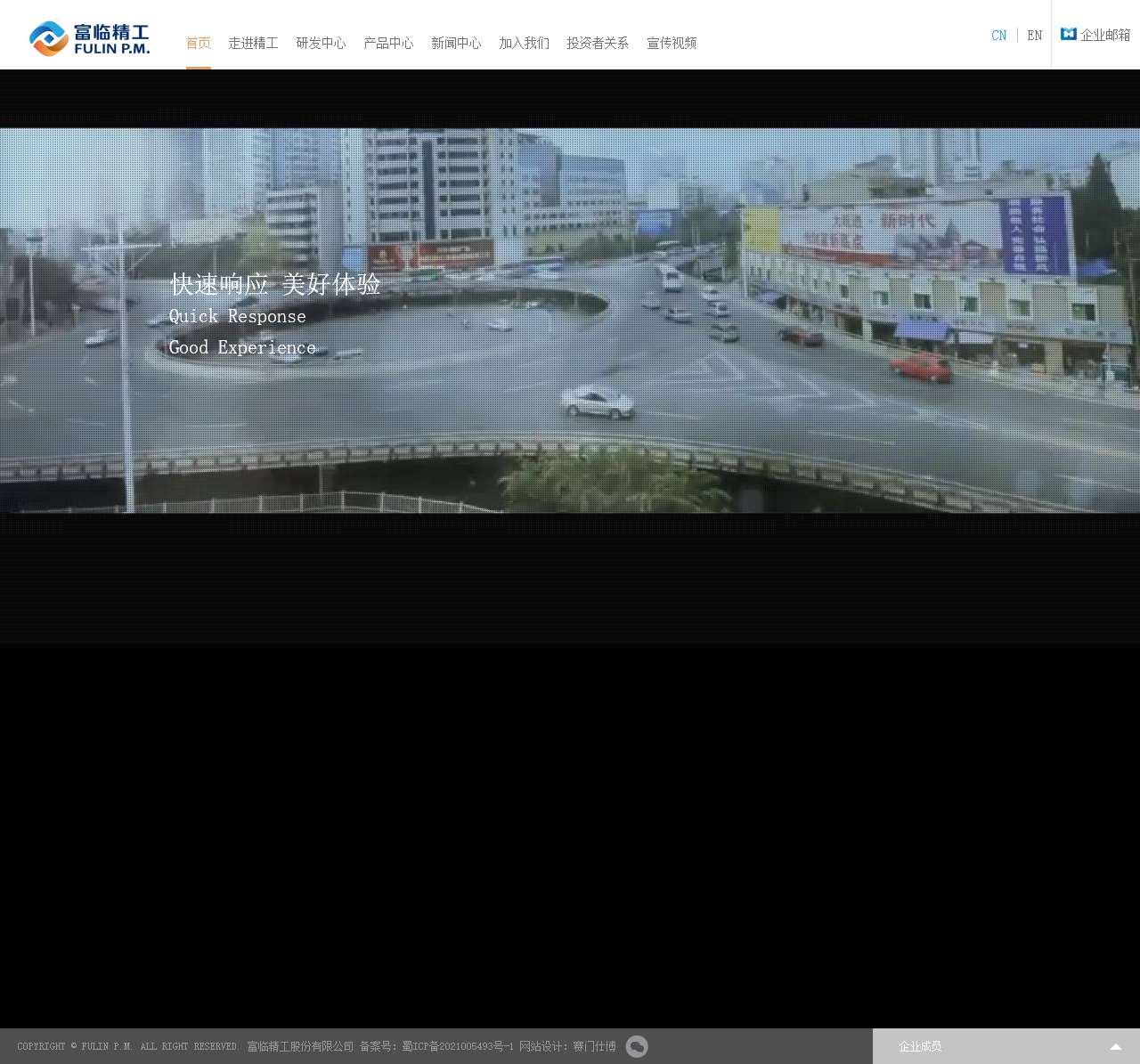
Task: Click the 企业成员 label
Action: tap(920, 1047)
